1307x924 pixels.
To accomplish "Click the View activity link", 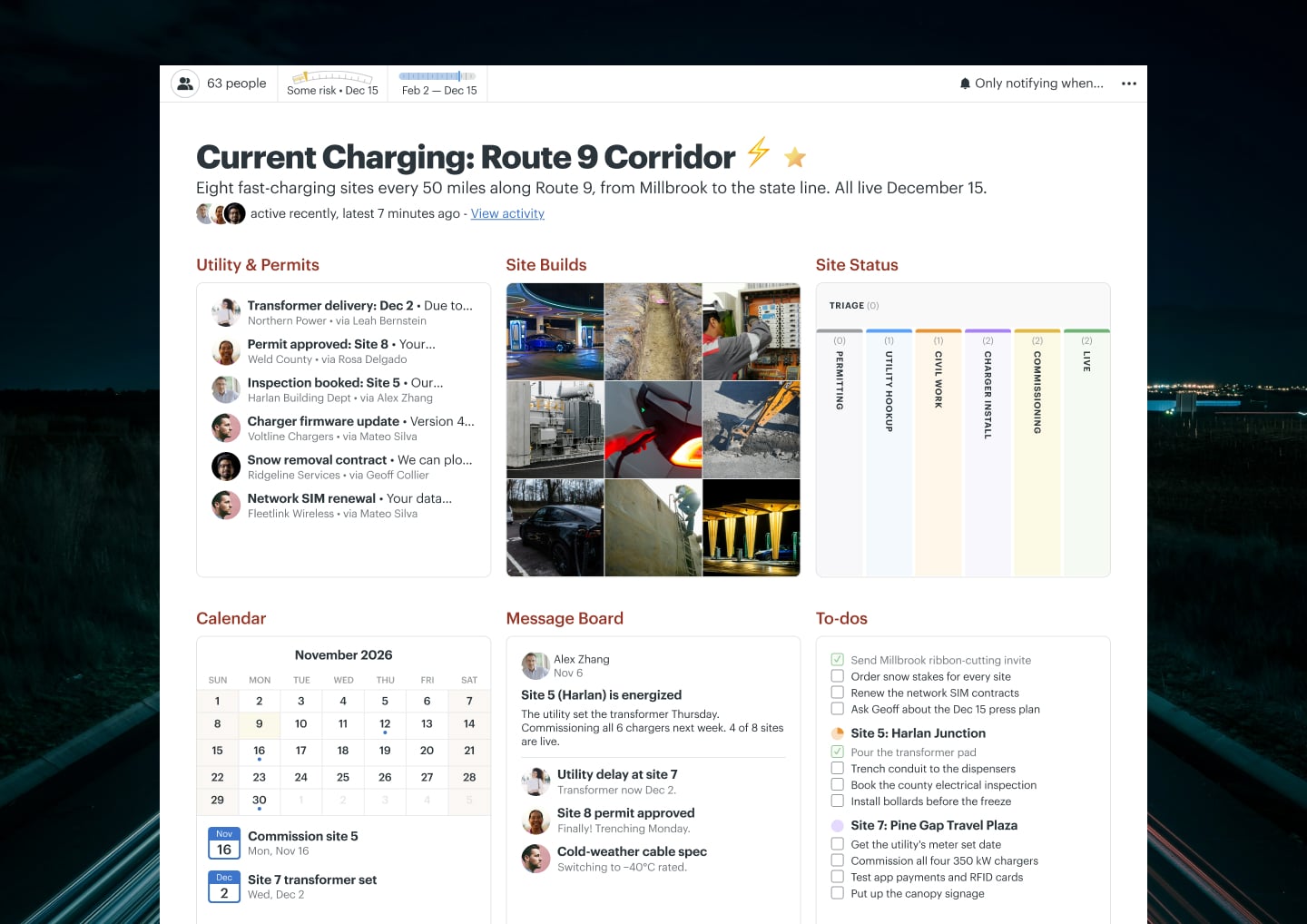I will click(x=507, y=213).
